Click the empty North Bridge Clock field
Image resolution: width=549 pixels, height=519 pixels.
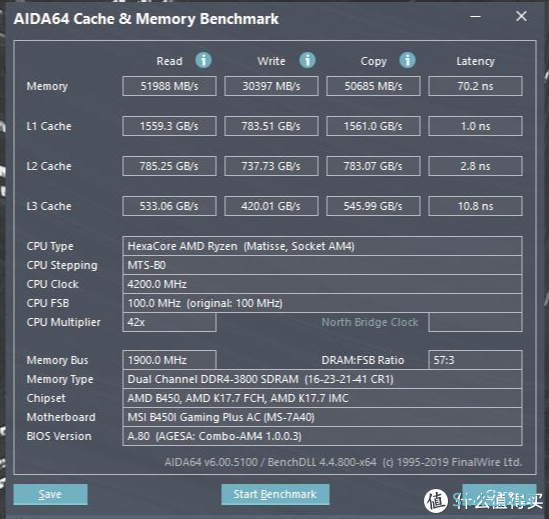[475, 322]
